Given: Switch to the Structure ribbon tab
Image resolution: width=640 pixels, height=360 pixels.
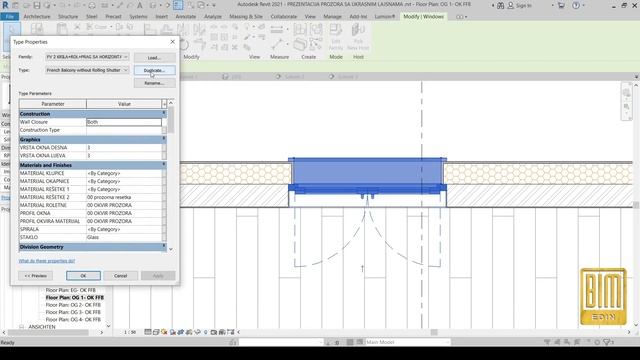Looking at the screenshot, I should point(68,17).
